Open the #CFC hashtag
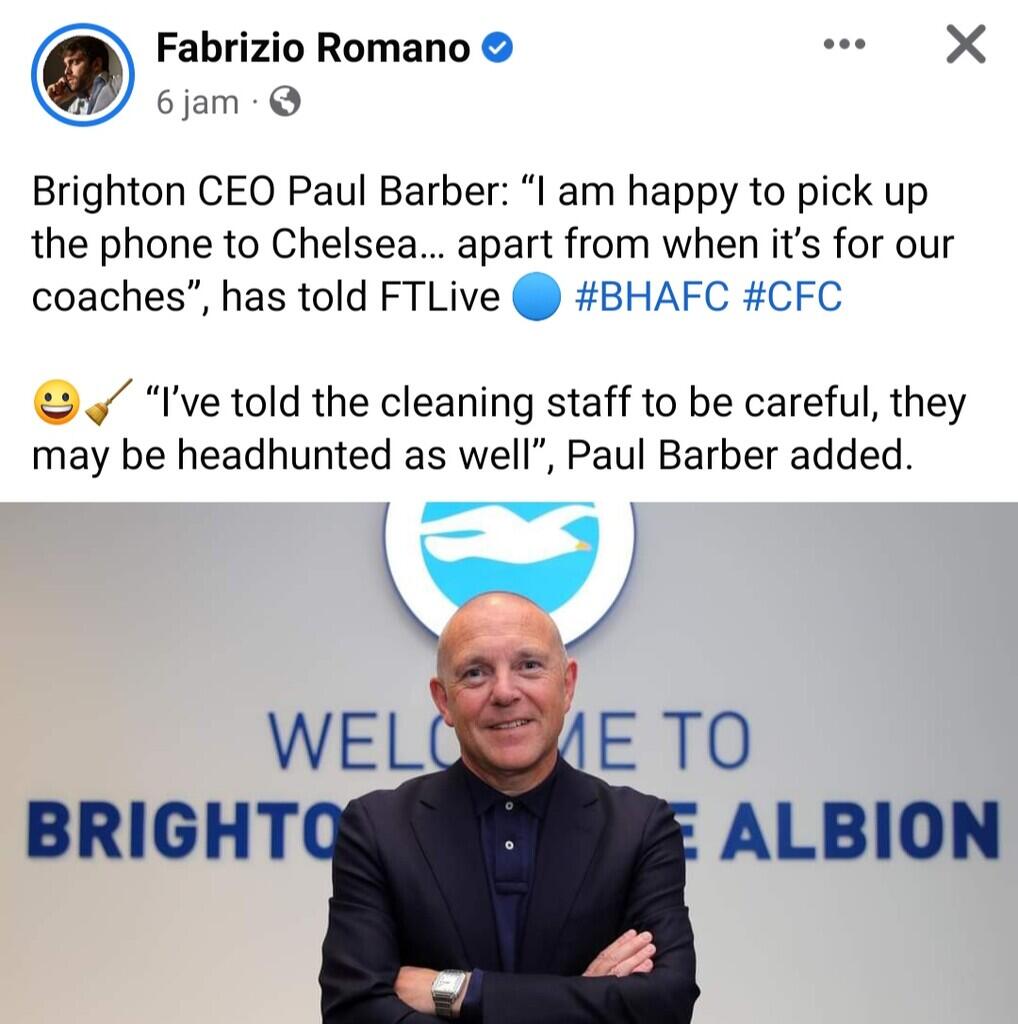 [793, 297]
